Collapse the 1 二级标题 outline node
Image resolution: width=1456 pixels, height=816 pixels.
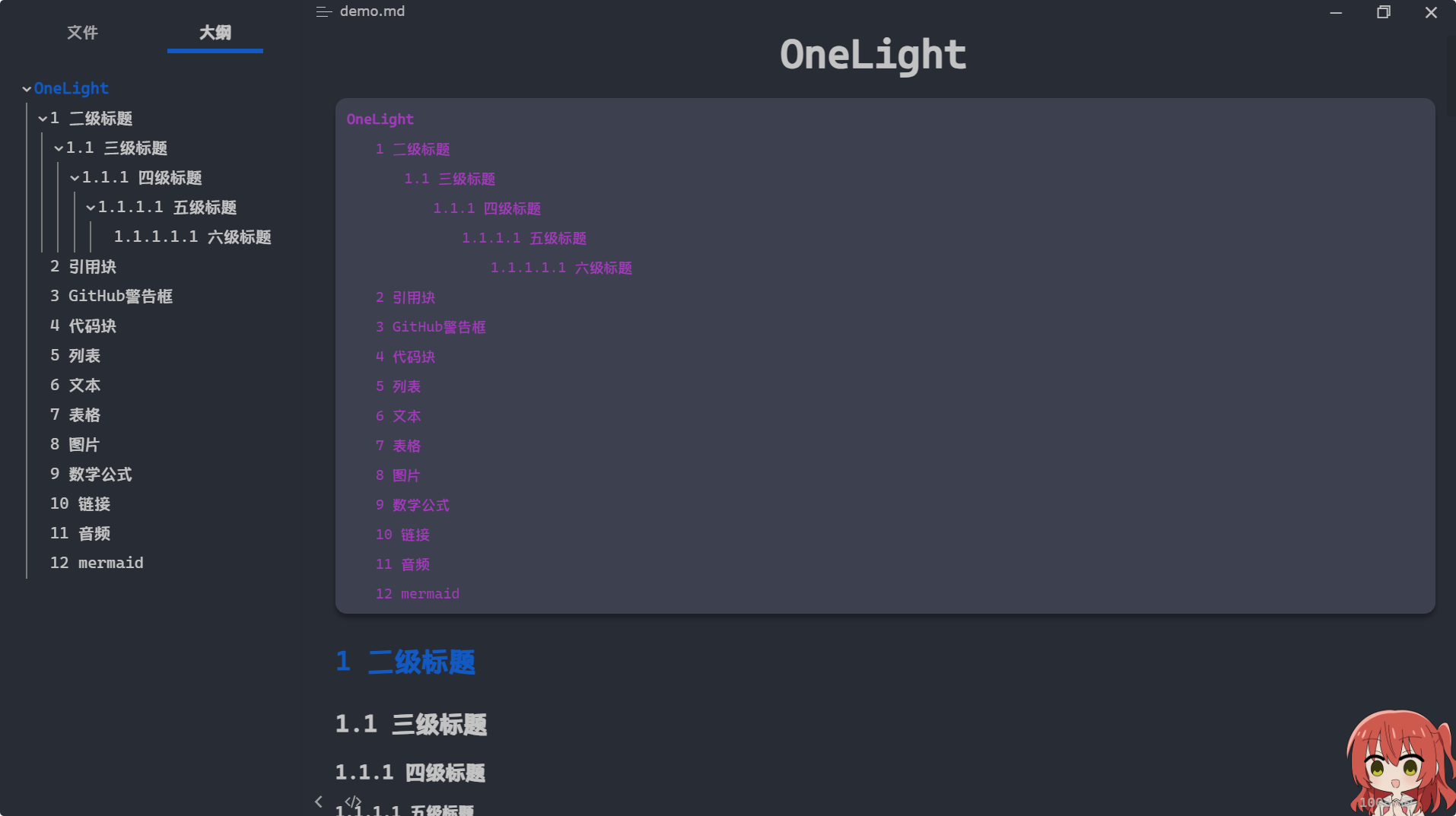(x=43, y=119)
